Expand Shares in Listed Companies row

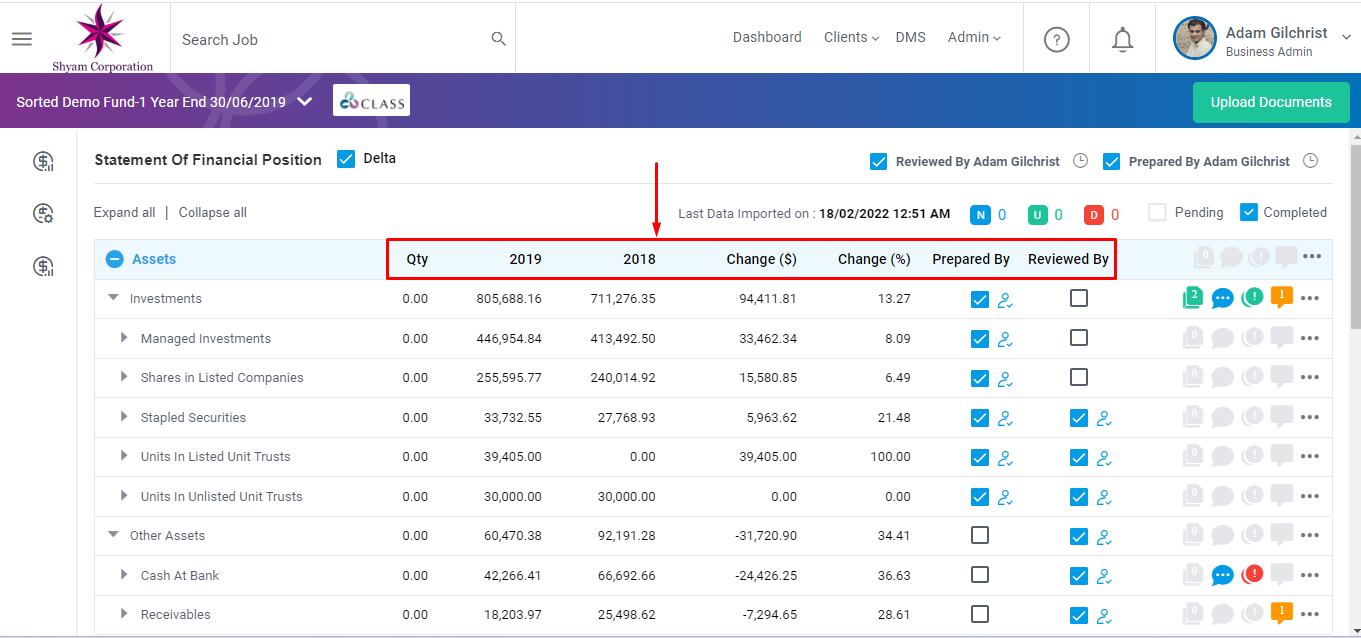coord(124,377)
